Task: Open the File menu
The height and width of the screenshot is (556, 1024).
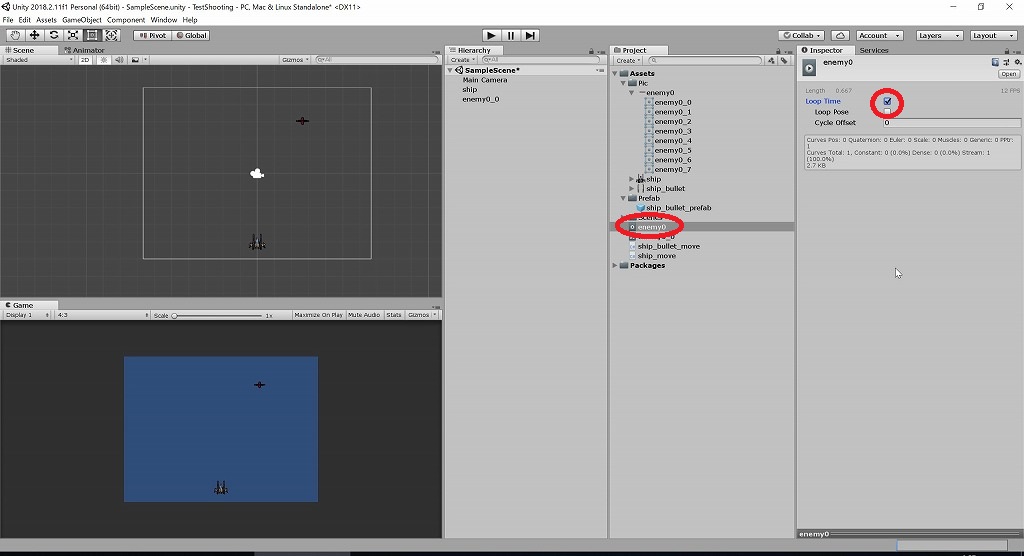Action: [8, 20]
